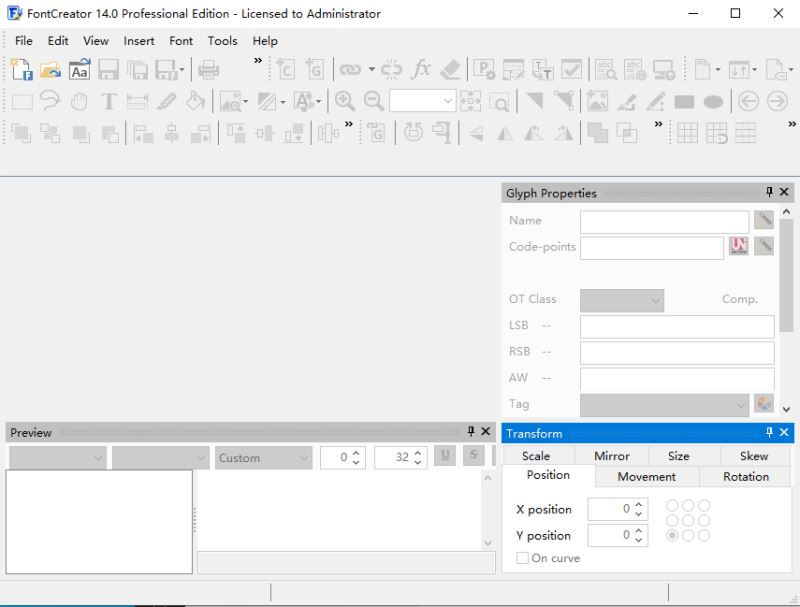Select the Print icon on the toolbar
This screenshot has width=800, height=607.
pyautogui.click(x=211, y=71)
